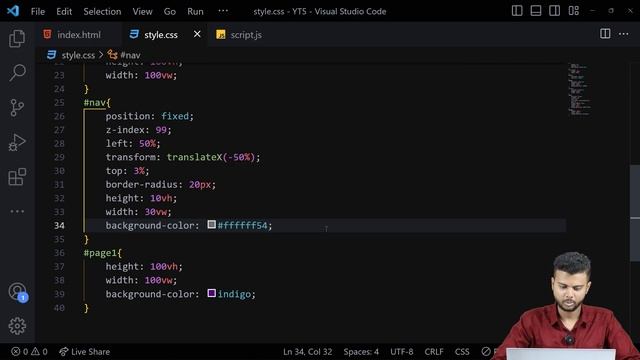Click line number 36 in gutter
The height and width of the screenshot is (360, 640).
point(59,253)
